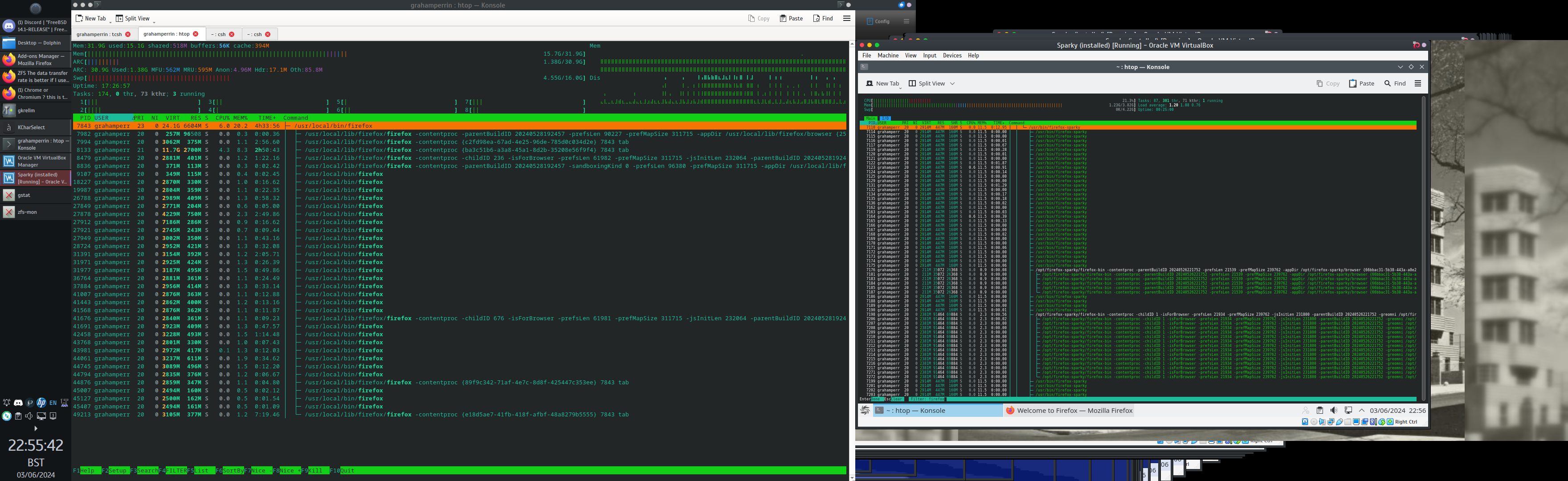Screen dimensions: 1568x481
Task: Click the display configuration tray icon
Action: click(x=41, y=416)
